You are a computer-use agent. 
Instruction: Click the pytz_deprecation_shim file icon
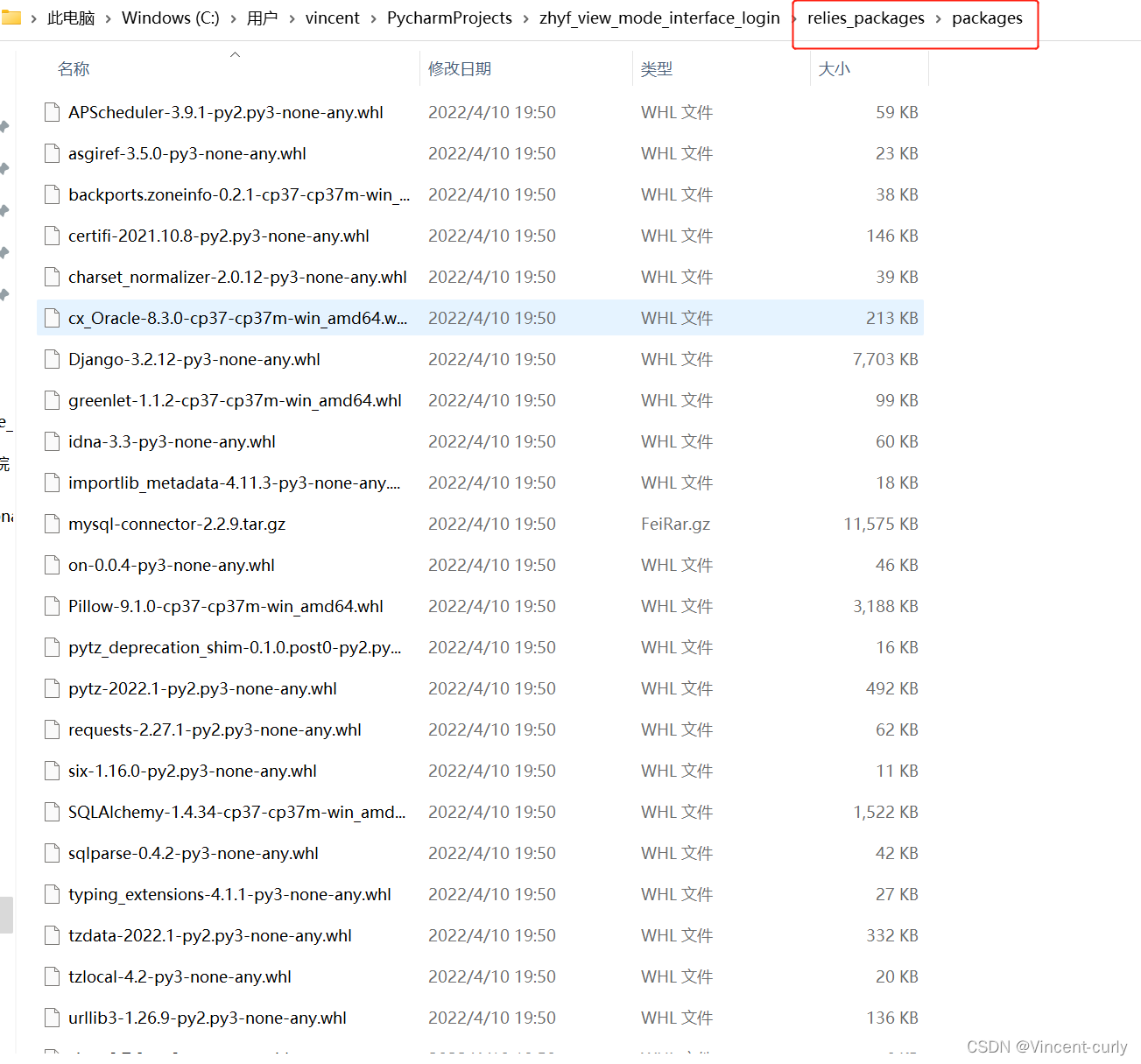53,647
